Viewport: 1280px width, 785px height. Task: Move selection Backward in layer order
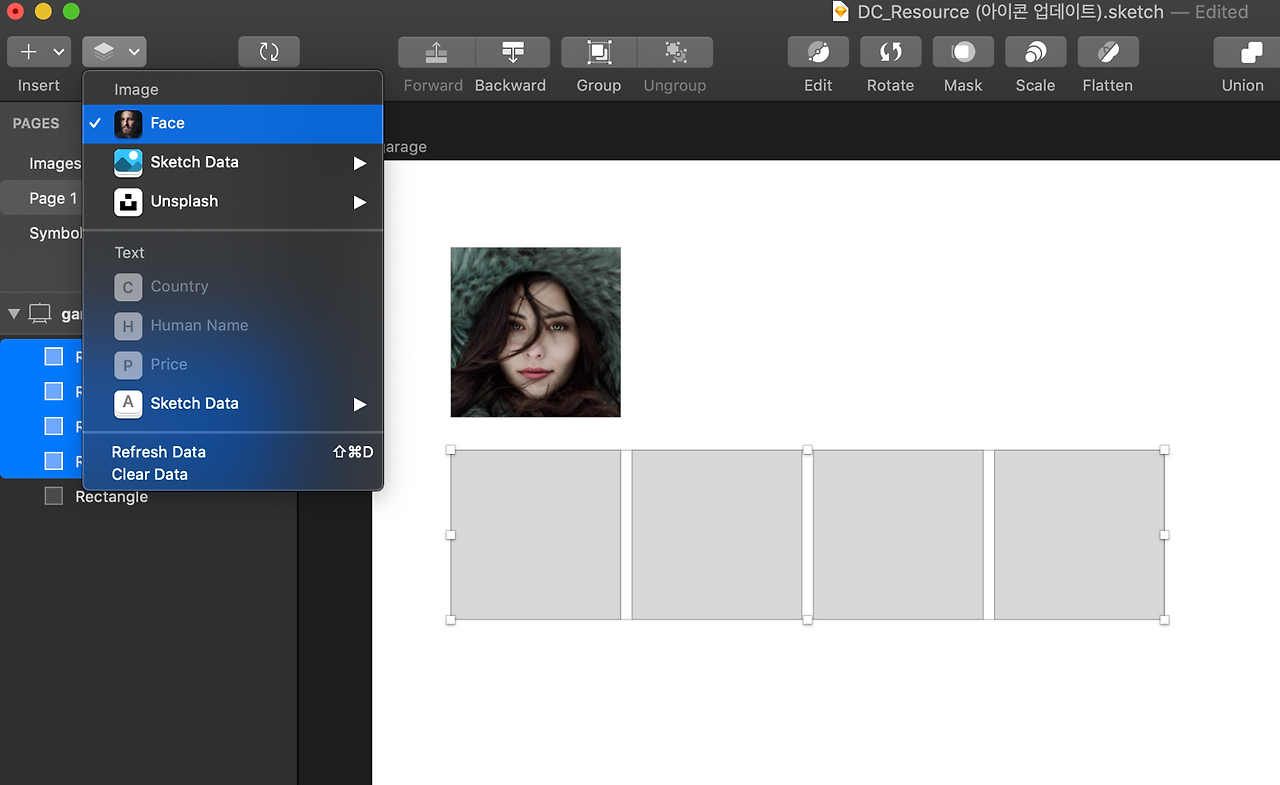pos(512,52)
